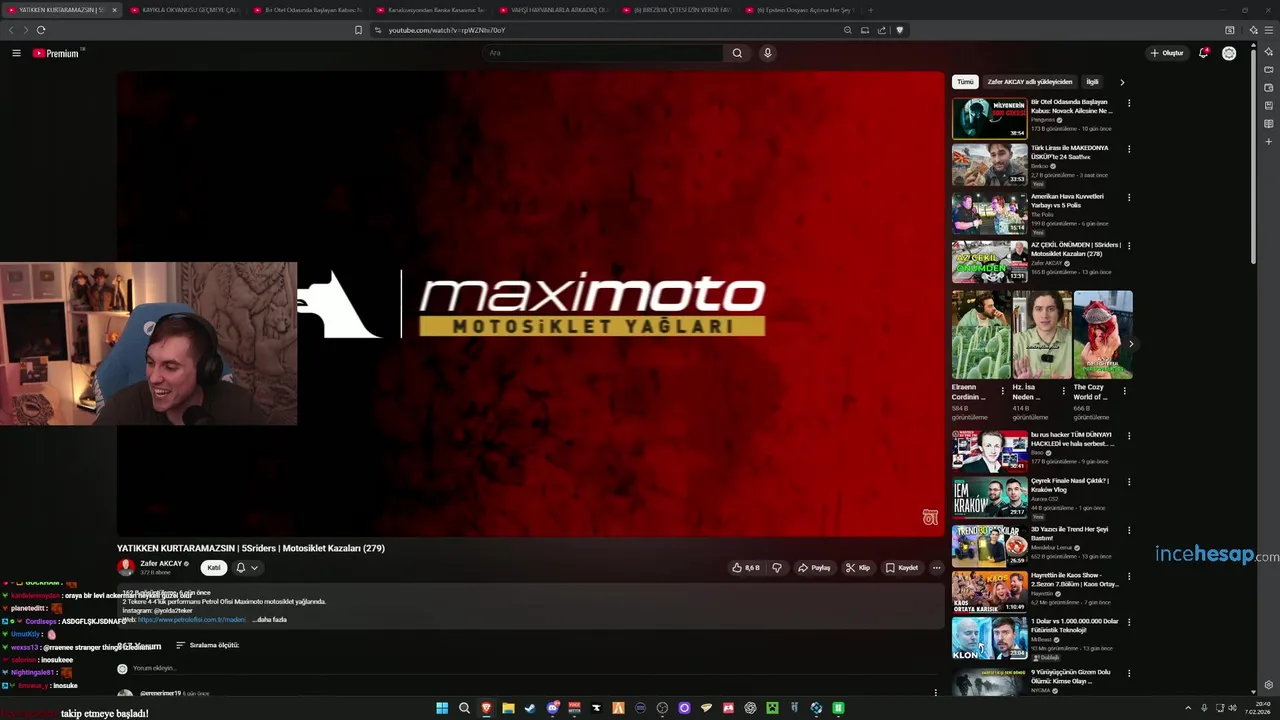1280x720 pixels.
Task: Start voice search with microphone icon
Action: point(767,53)
